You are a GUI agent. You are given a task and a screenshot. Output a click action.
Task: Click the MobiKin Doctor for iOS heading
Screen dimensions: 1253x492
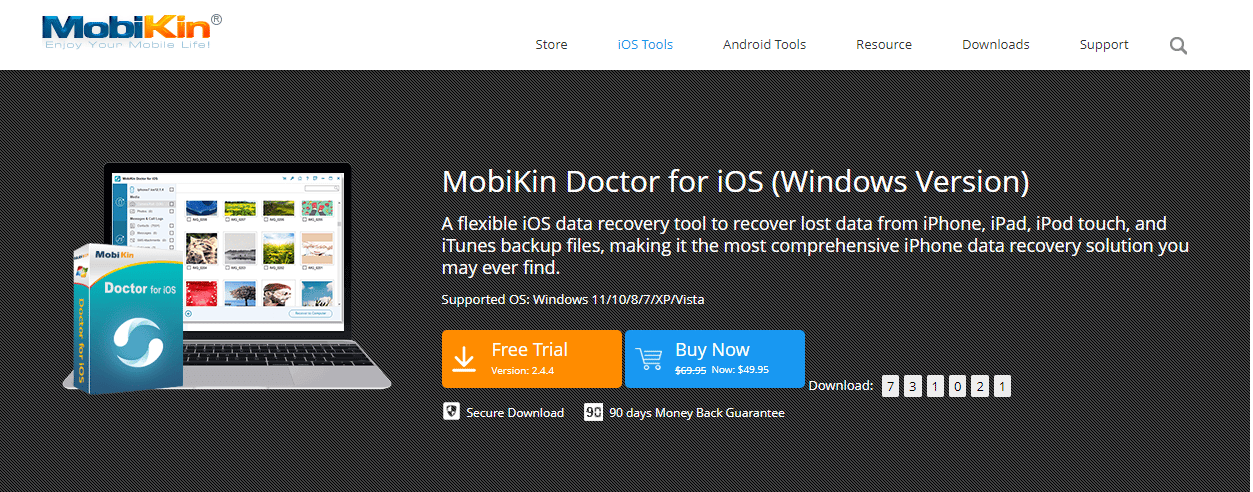(x=735, y=182)
